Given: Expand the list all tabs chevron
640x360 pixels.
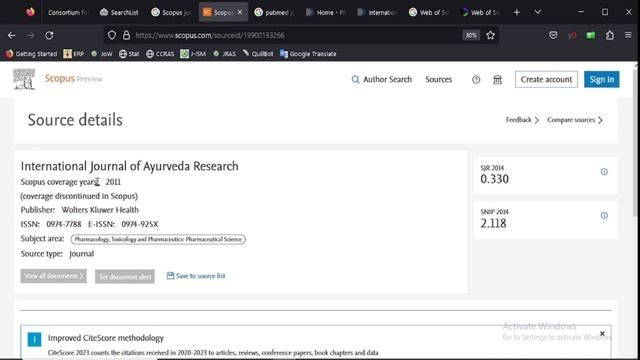Looking at the screenshot, I should coord(538,12).
